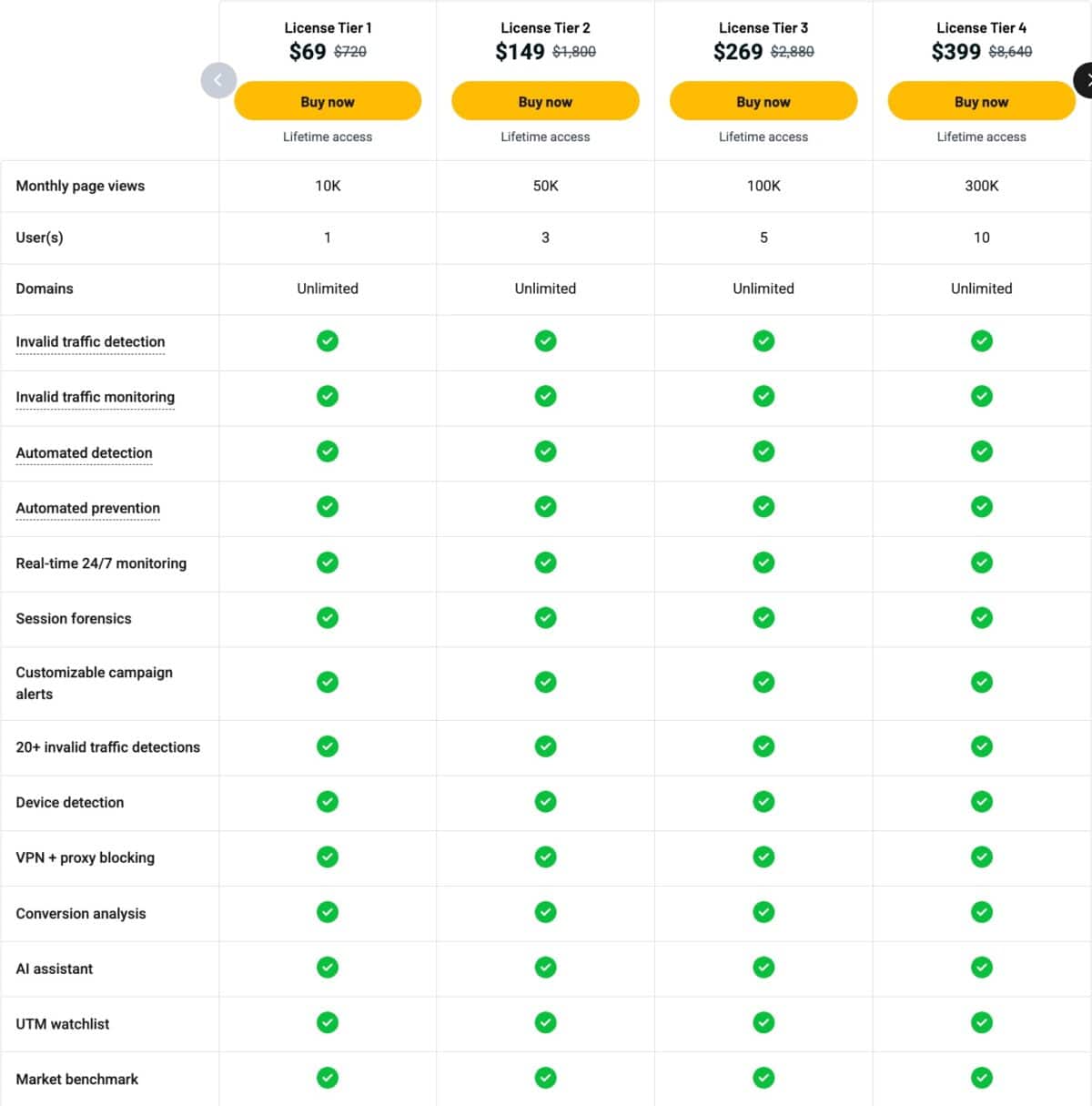Click Tier 3 Conversion analysis checkmark
Image resolution: width=1092 pixels, height=1106 pixels.
[763, 912]
